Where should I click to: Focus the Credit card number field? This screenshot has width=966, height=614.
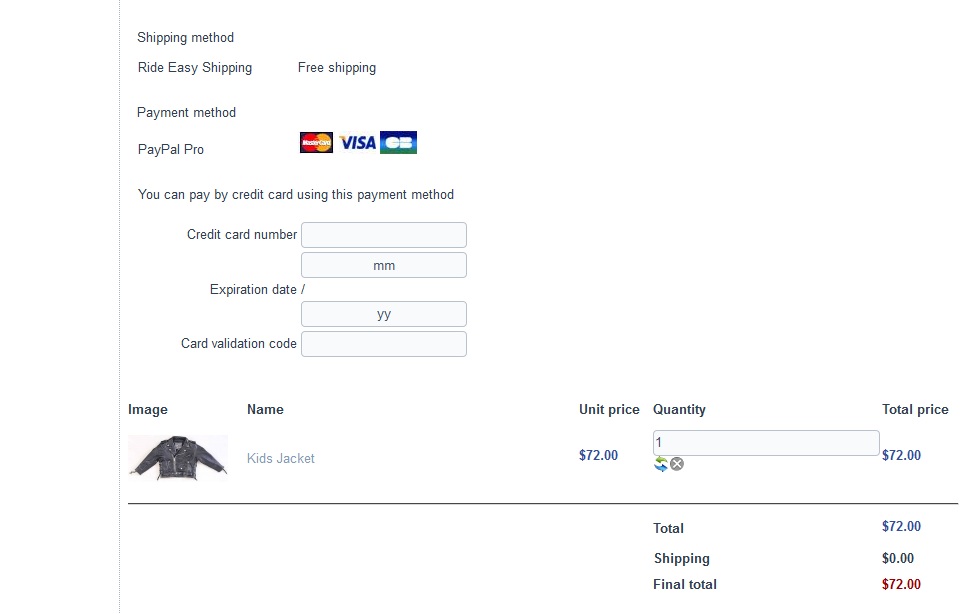pyautogui.click(x=384, y=235)
